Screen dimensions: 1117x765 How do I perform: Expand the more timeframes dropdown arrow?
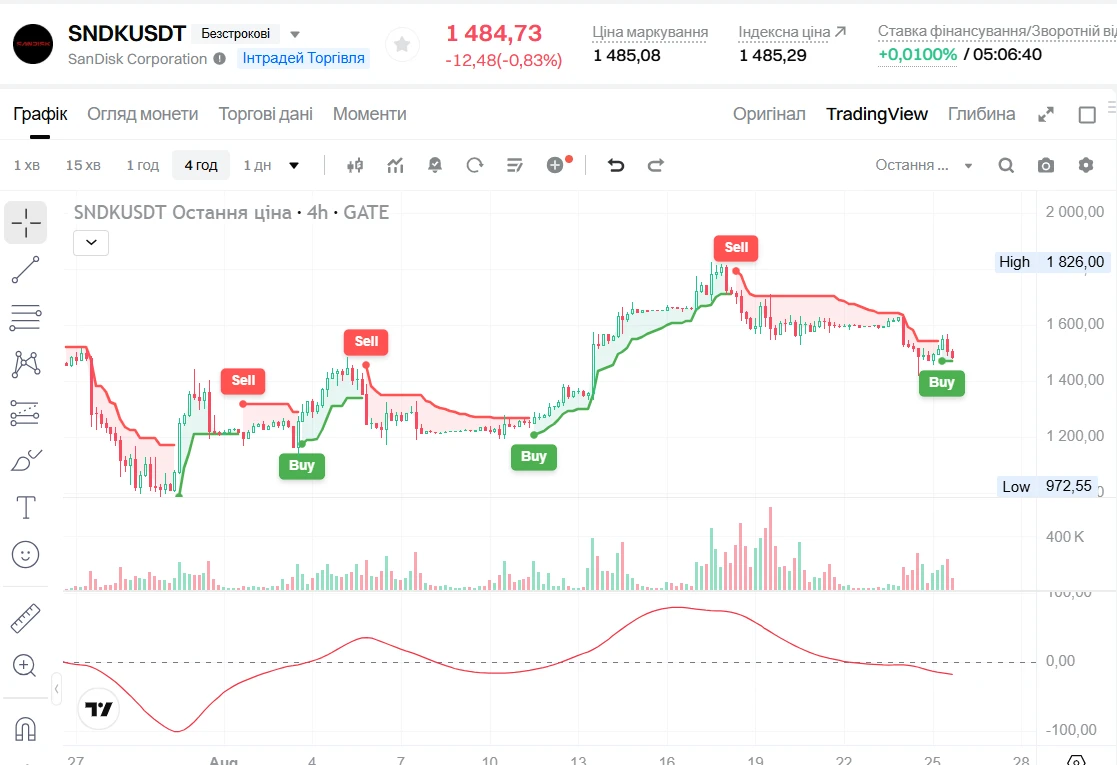click(x=293, y=165)
